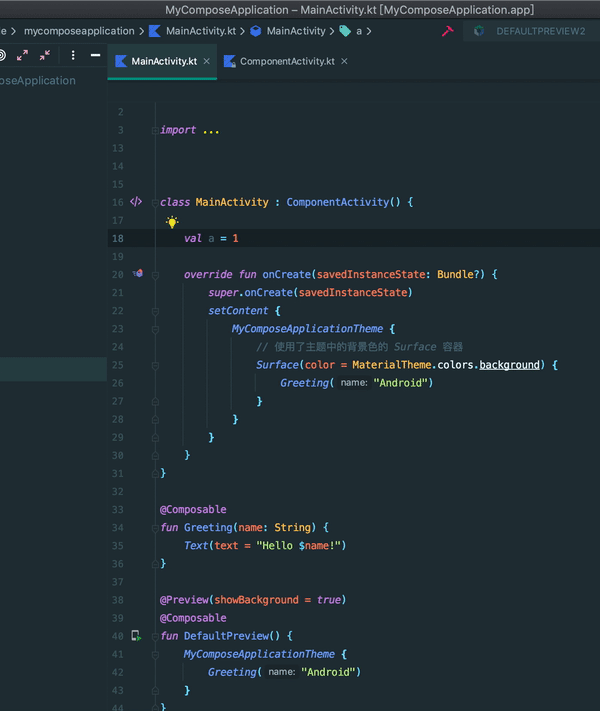Hide the project panel with minus icon
The height and width of the screenshot is (711, 600).
95,55
